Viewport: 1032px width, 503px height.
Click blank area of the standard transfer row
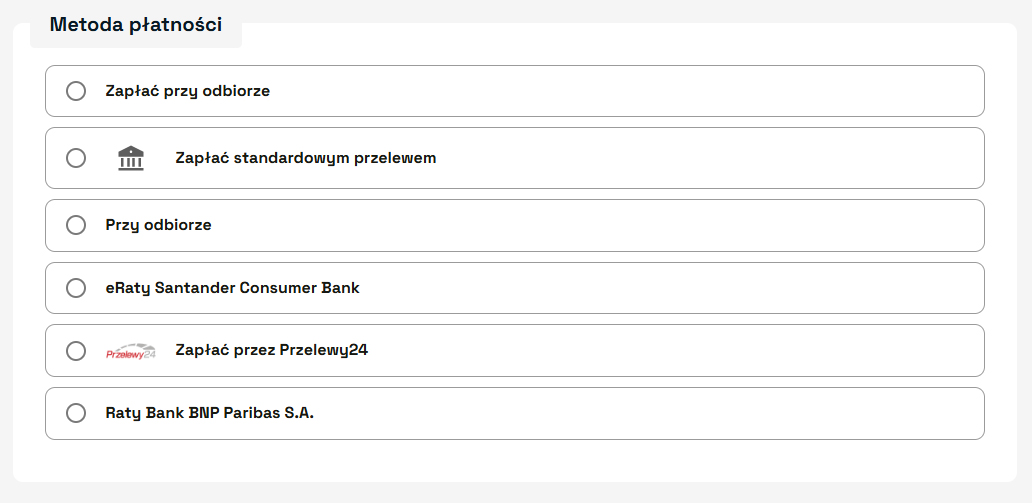700,158
